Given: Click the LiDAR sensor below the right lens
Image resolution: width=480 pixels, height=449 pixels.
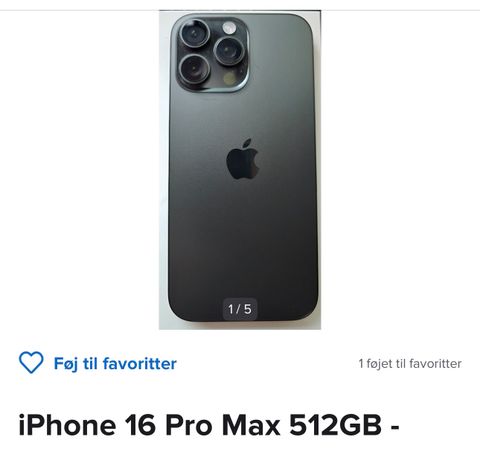Looking at the screenshot, I should [x=229, y=79].
